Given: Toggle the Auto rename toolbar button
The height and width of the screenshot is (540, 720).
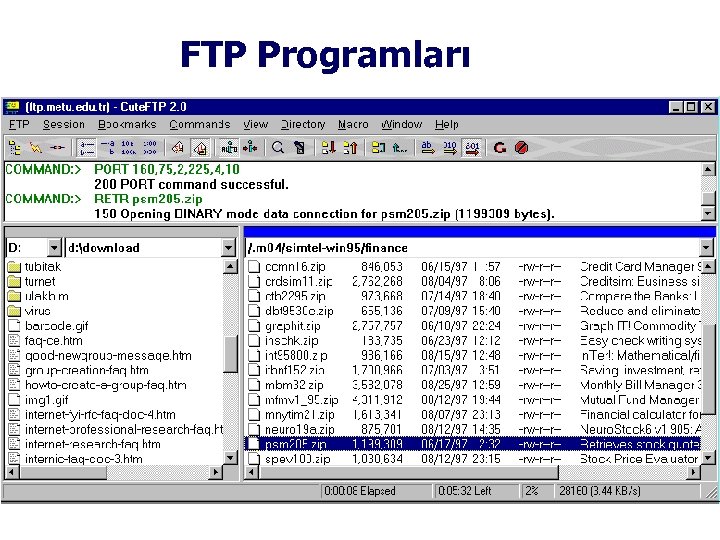Looking at the screenshot, I should tap(229, 148).
